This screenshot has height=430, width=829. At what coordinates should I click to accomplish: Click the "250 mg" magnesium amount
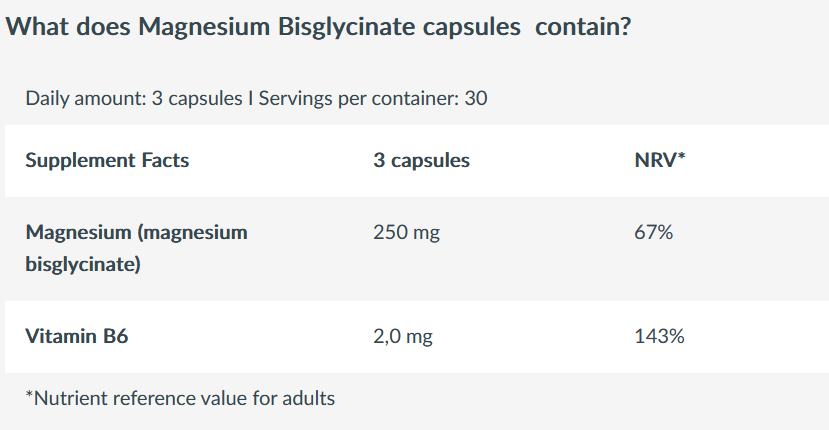[406, 233]
